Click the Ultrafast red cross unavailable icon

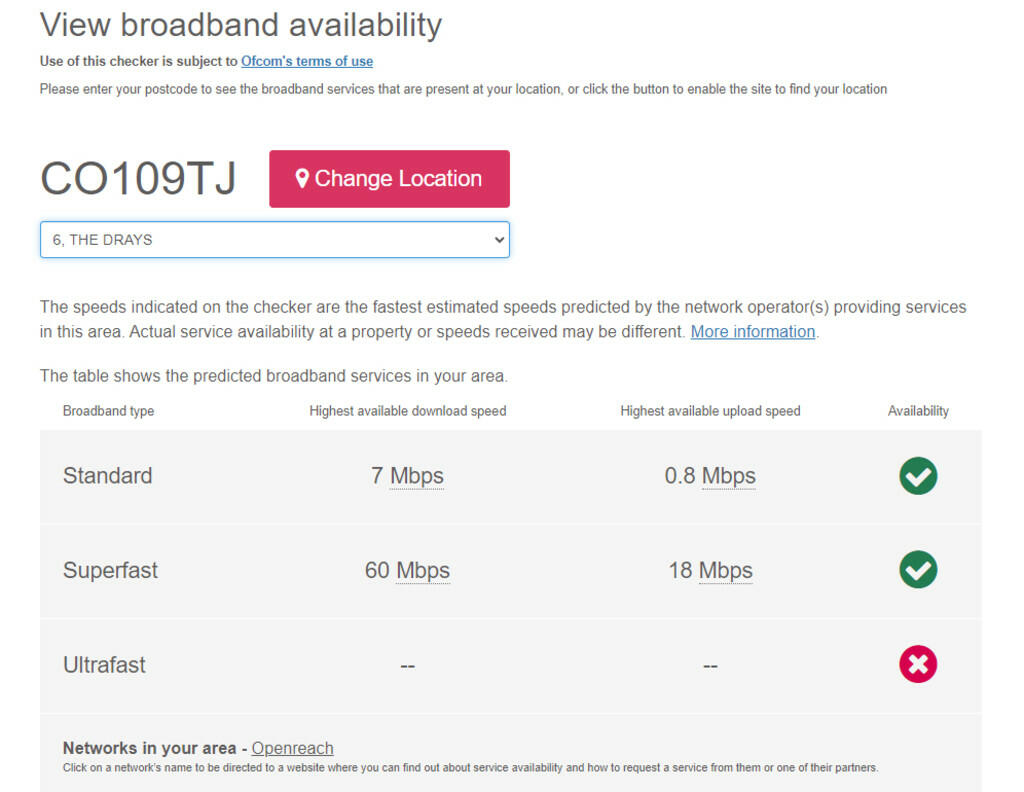918,664
